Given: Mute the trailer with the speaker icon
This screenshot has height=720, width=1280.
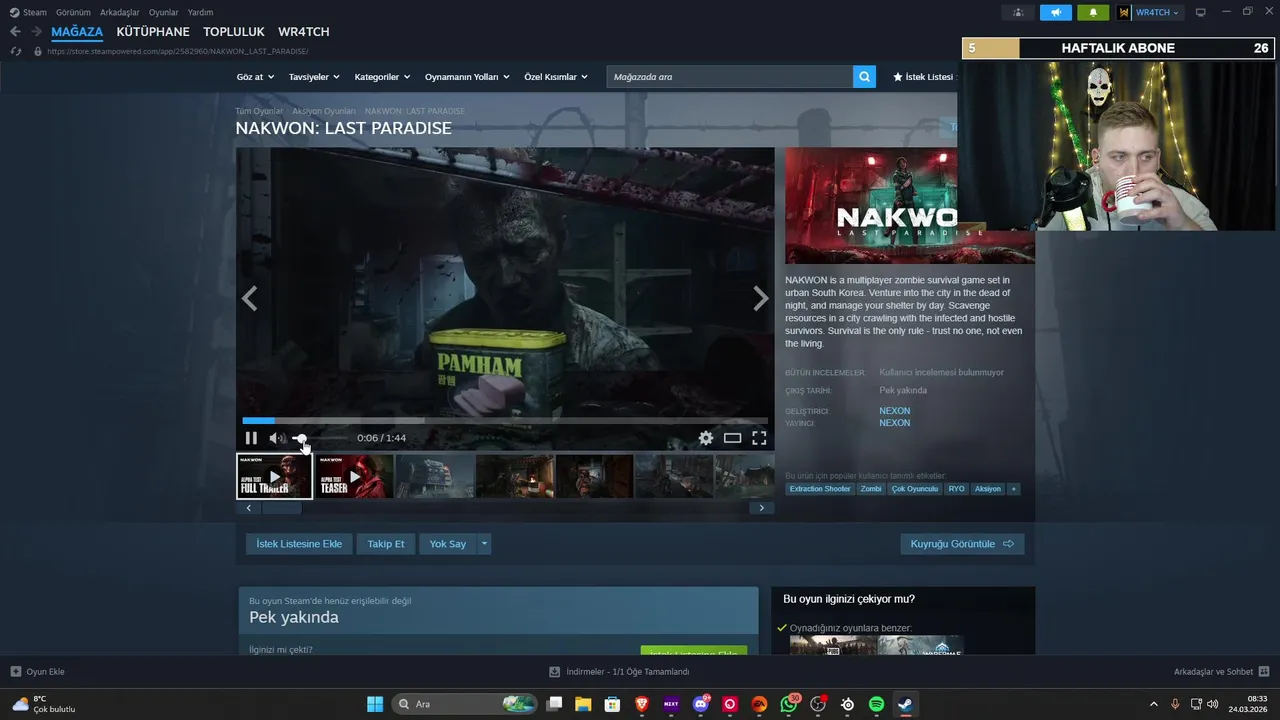Looking at the screenshot, I should tap(276, 438).
